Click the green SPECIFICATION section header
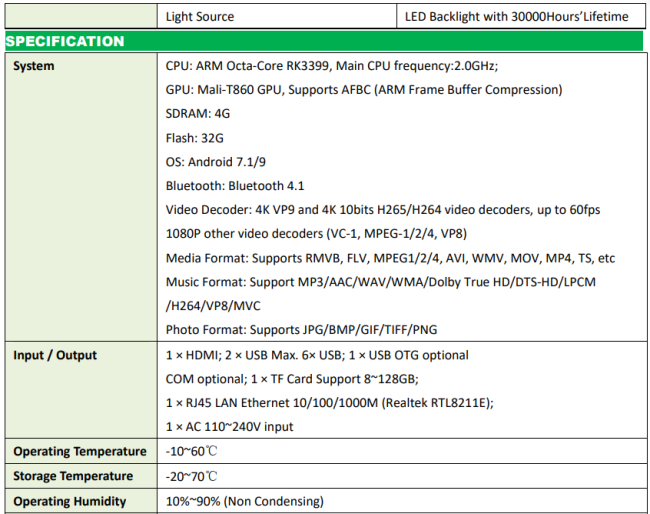 pyautogui.click(x=66, y=42)
